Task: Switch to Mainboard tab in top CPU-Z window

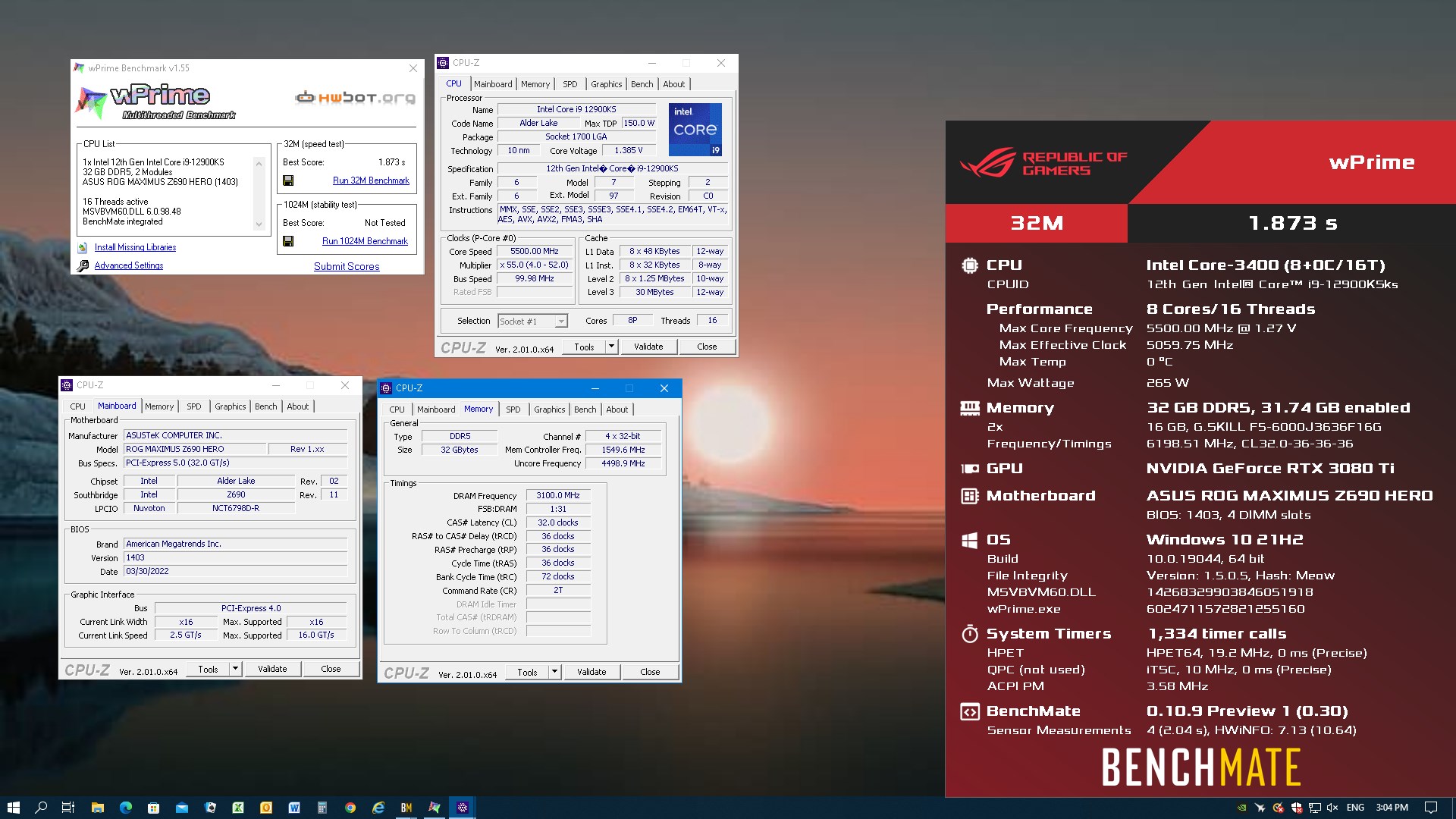Action: pyautogui.click(x=493, y=84)
